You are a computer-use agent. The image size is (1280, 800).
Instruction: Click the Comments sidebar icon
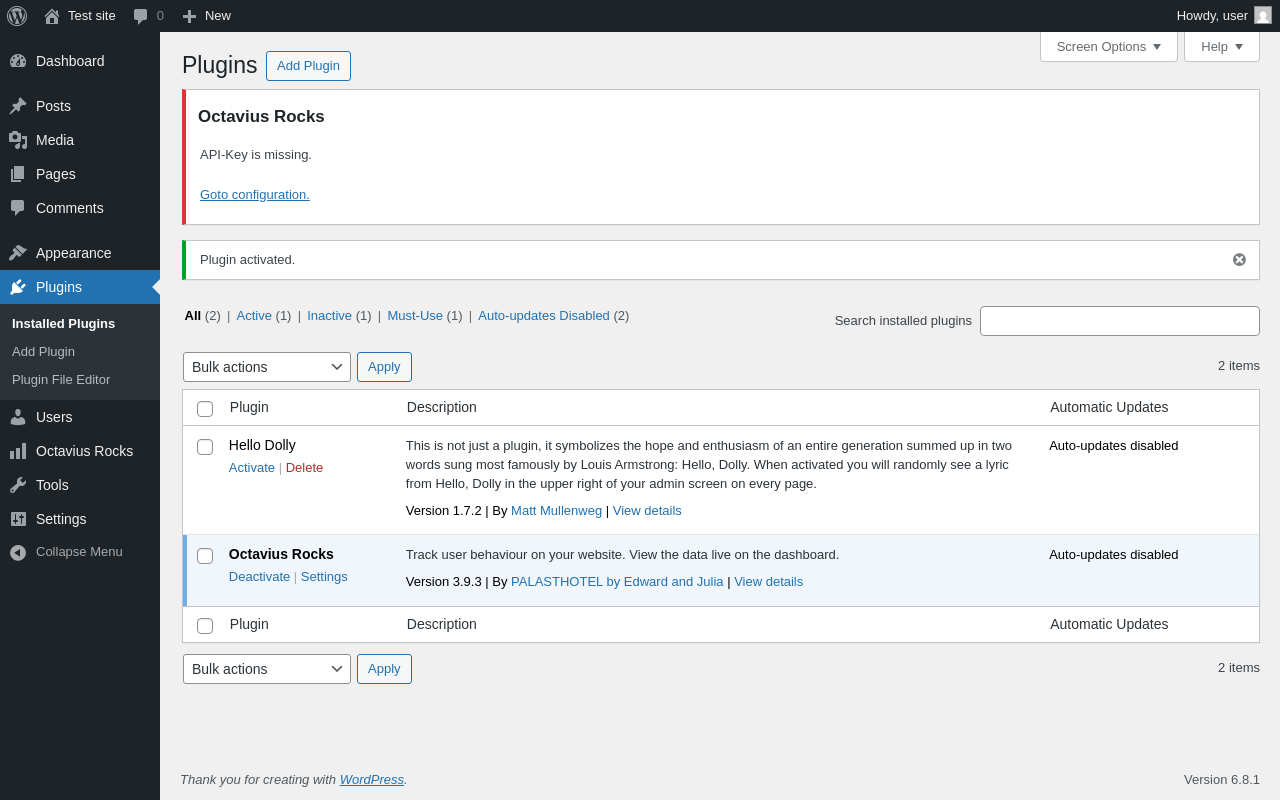coord(18,208)
